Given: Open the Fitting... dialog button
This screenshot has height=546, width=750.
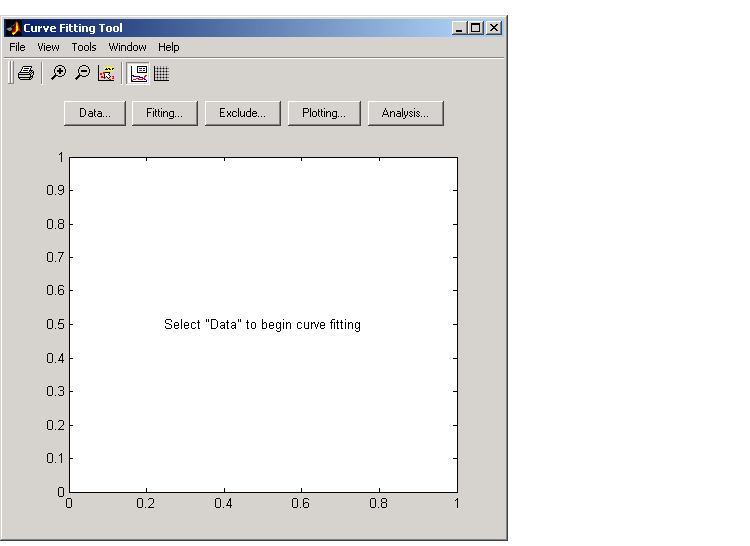Looking at the screenshot, I should (x=165, y=113).
